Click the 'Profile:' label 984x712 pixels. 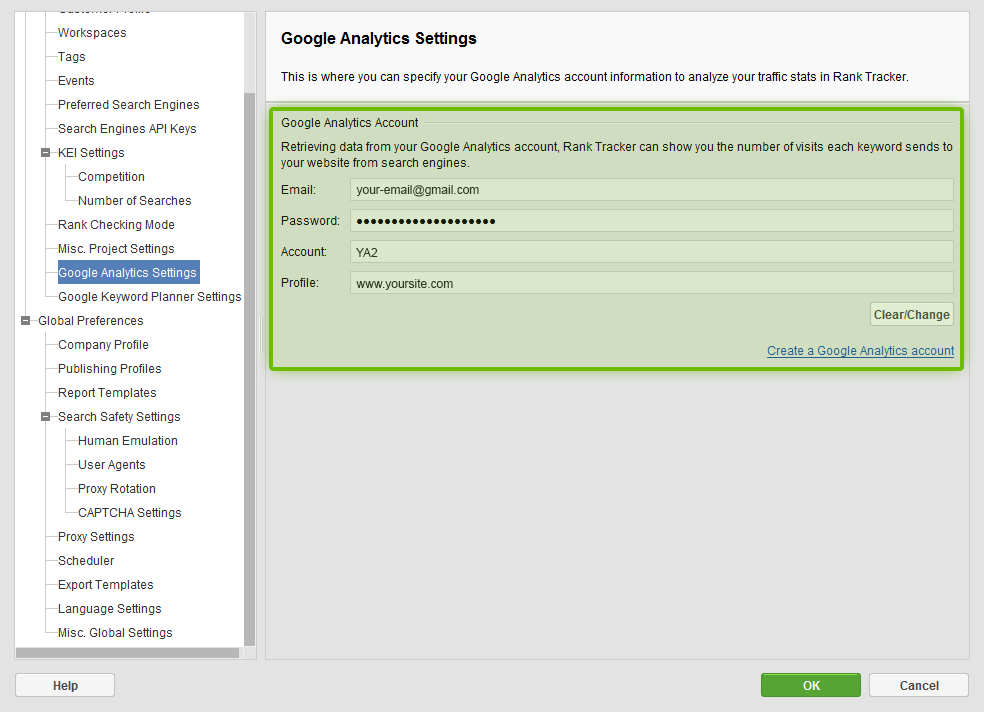click(x=299, y=283)
